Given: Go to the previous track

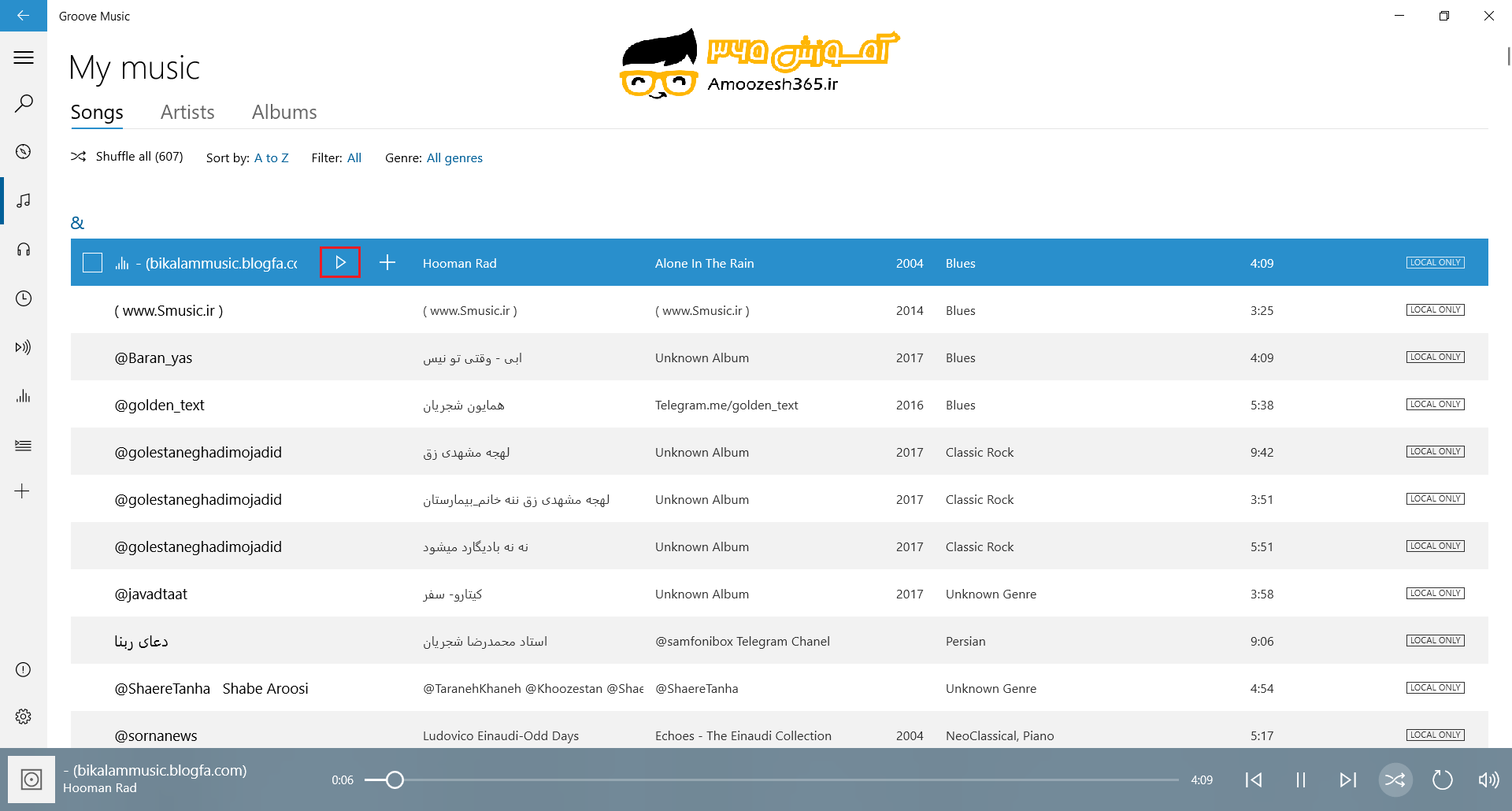Looking at the screenshot, I should click(x=1254, y=780).
